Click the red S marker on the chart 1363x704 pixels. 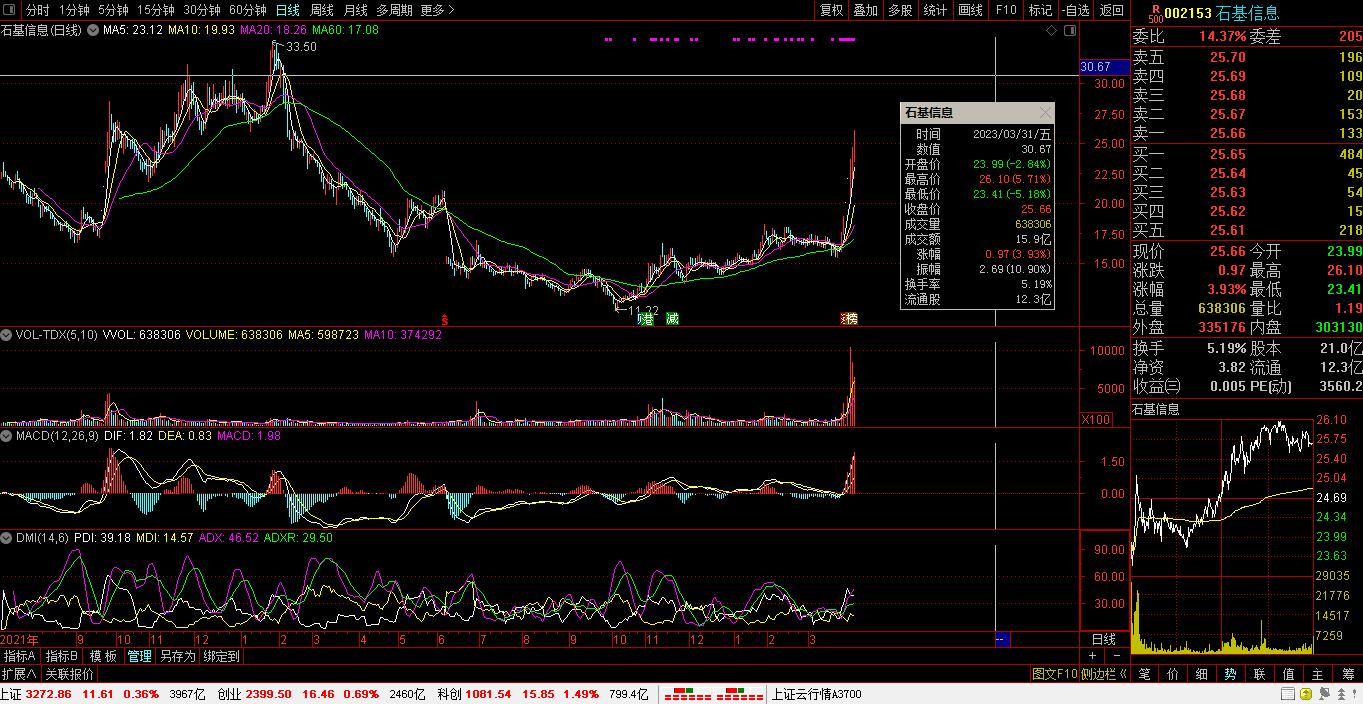(444, 318)
